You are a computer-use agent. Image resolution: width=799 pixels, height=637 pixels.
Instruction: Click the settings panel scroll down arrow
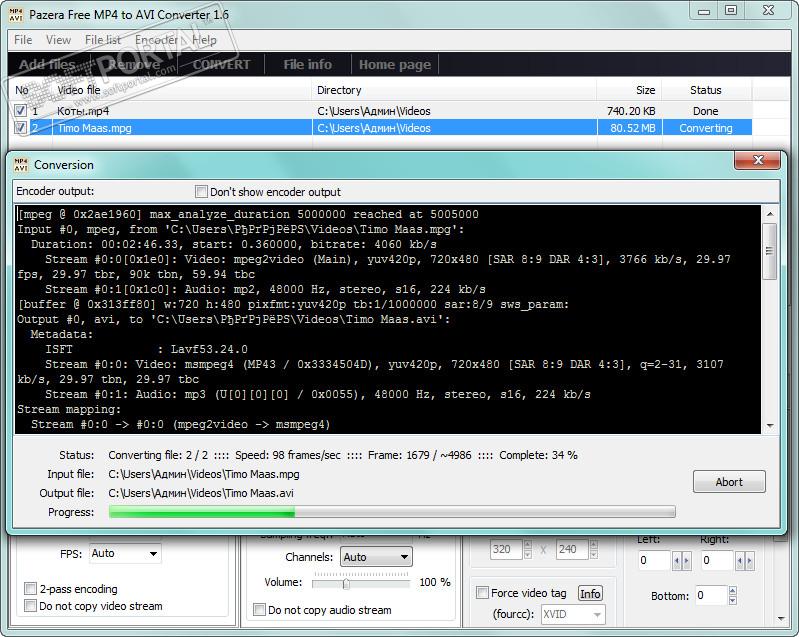[781, 619]
